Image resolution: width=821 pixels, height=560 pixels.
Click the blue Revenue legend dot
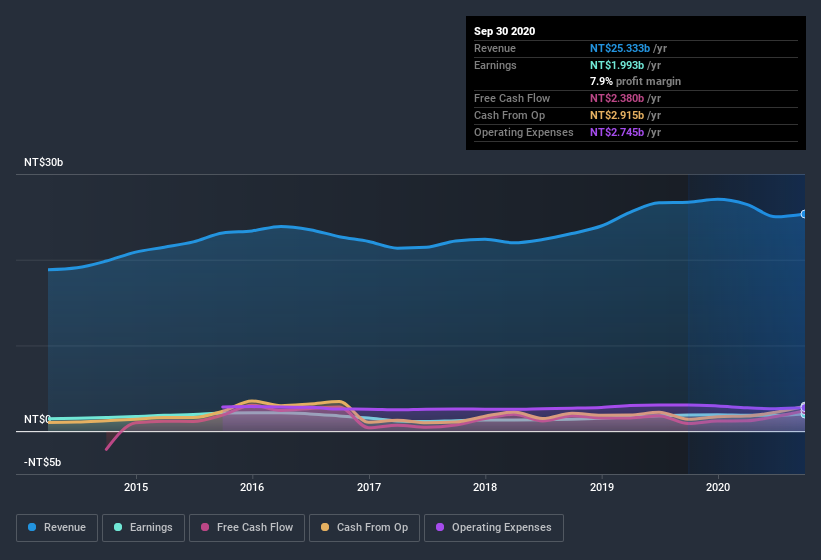pyautogui.click(x=32, y=527)
